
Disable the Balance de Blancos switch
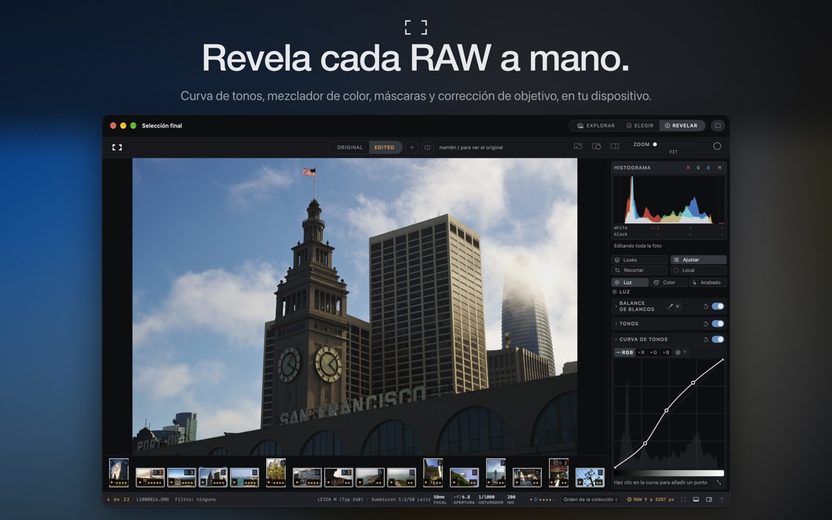click(717, 306)
